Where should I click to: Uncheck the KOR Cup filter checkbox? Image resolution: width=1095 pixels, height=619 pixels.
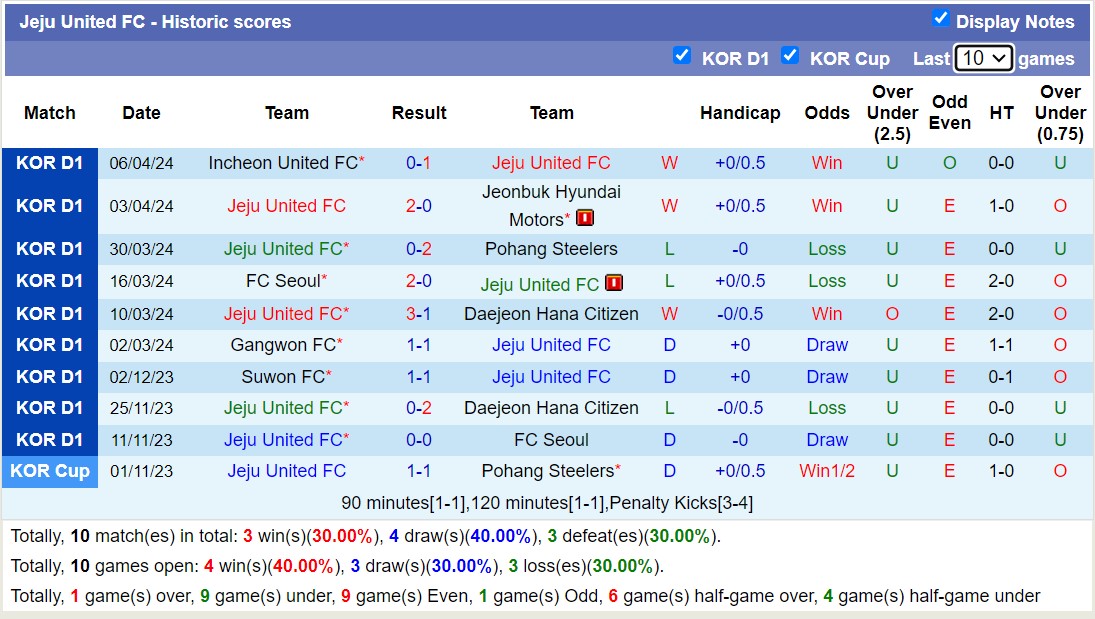click(790, 56)
